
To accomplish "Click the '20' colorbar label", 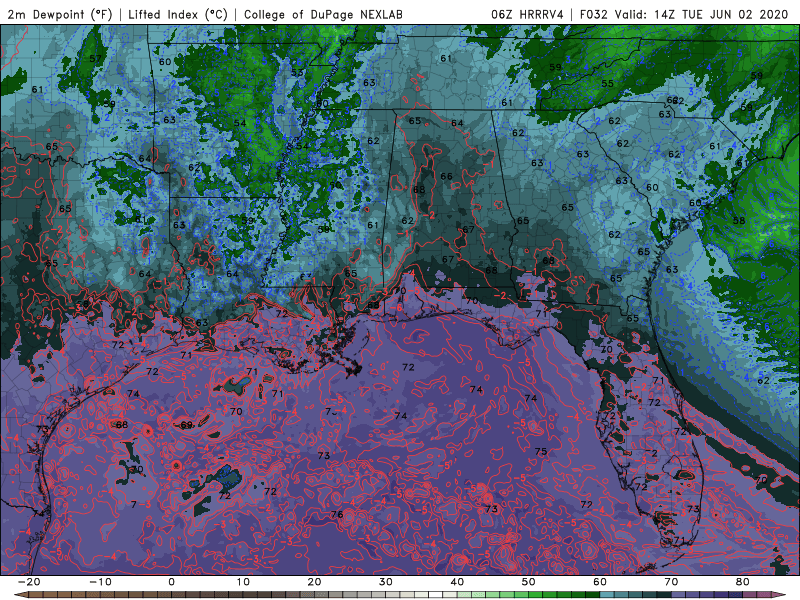I will tap(314, 582).
